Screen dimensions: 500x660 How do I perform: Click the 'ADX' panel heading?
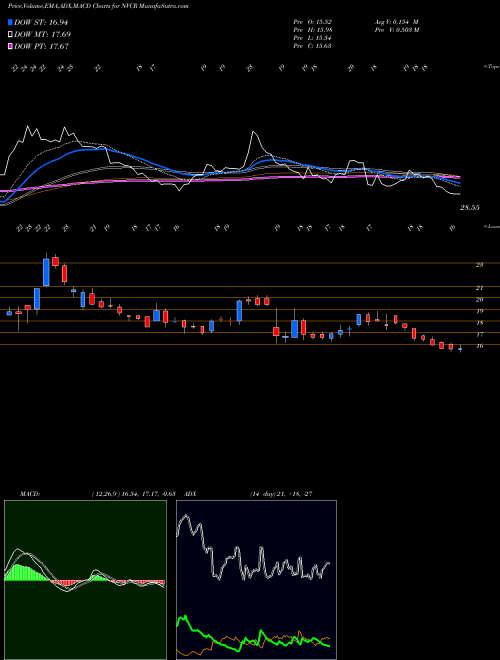pyautogui.click(x=191, y=494)
